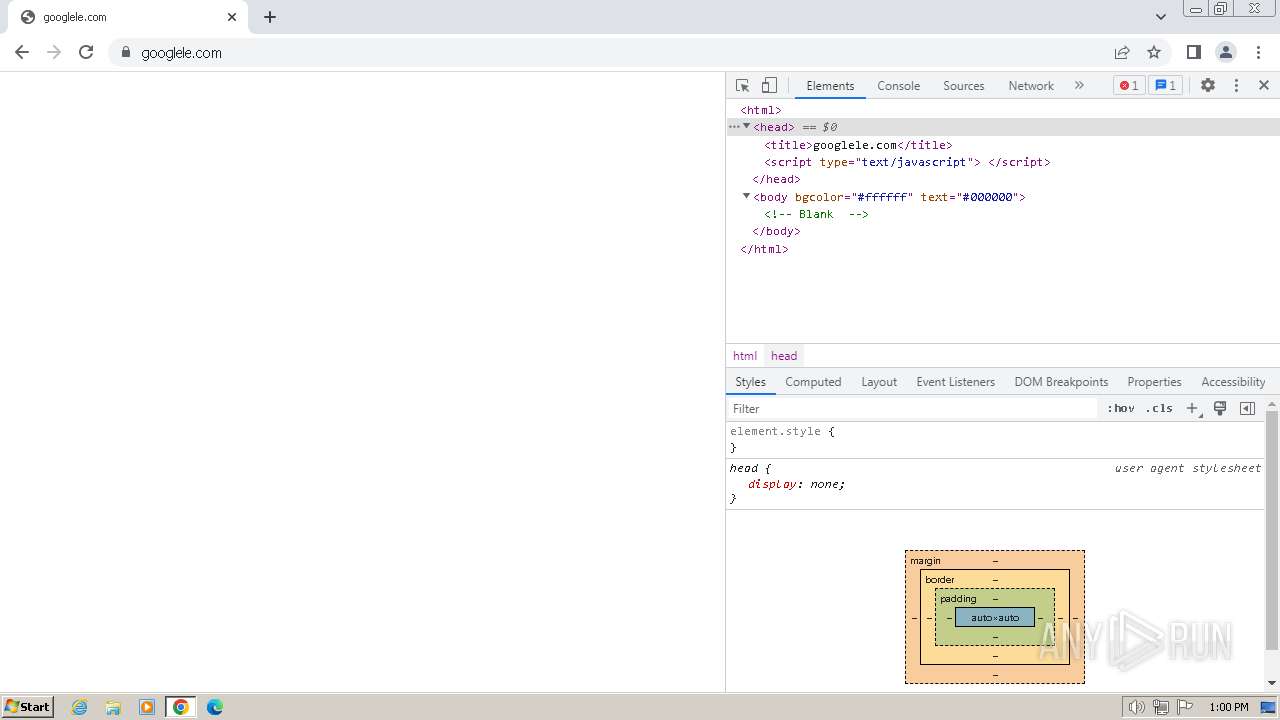Toggle the browser side panel icon

tap(1194, 52)
